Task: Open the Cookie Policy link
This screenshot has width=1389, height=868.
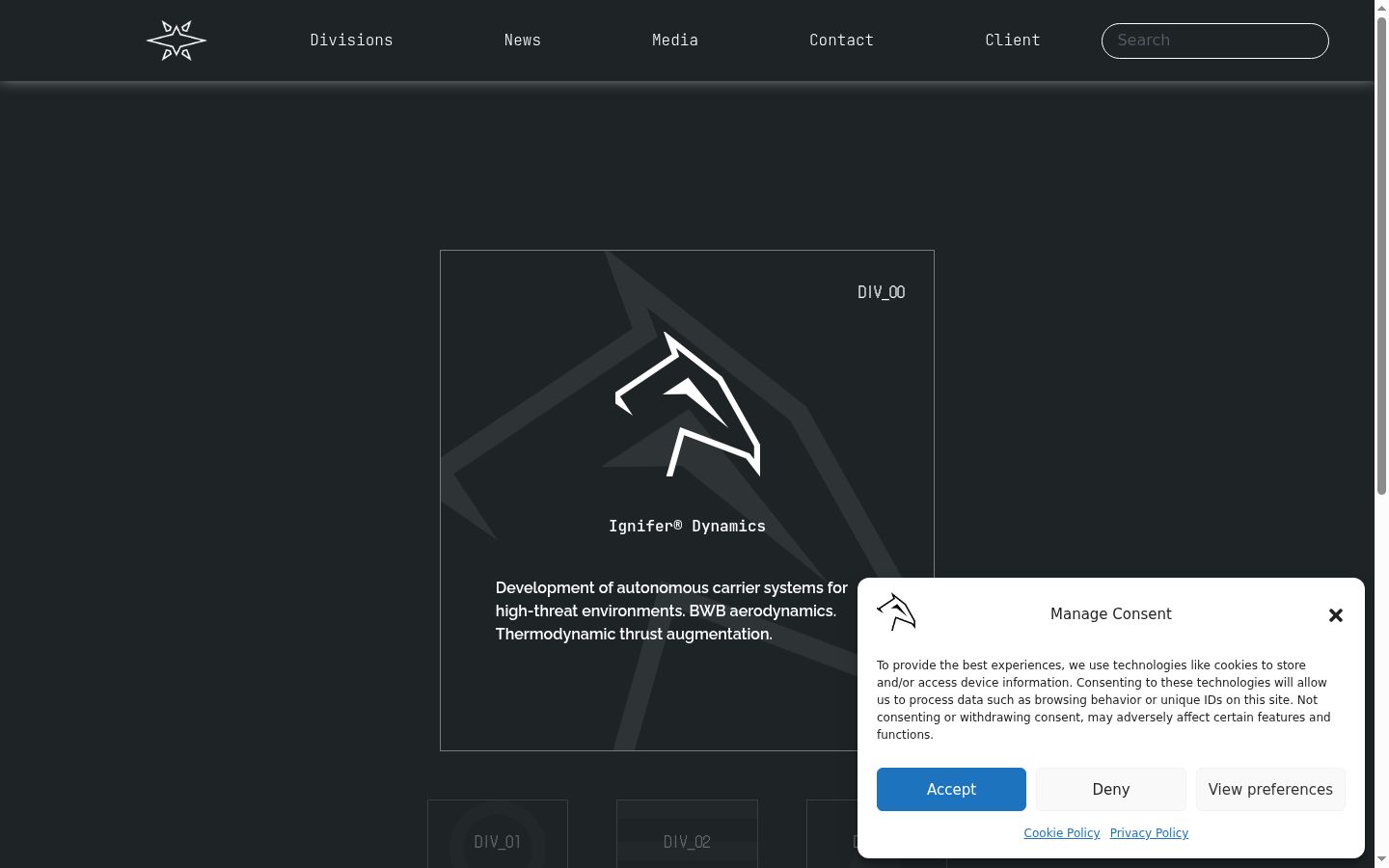Action: point(1062,833)
